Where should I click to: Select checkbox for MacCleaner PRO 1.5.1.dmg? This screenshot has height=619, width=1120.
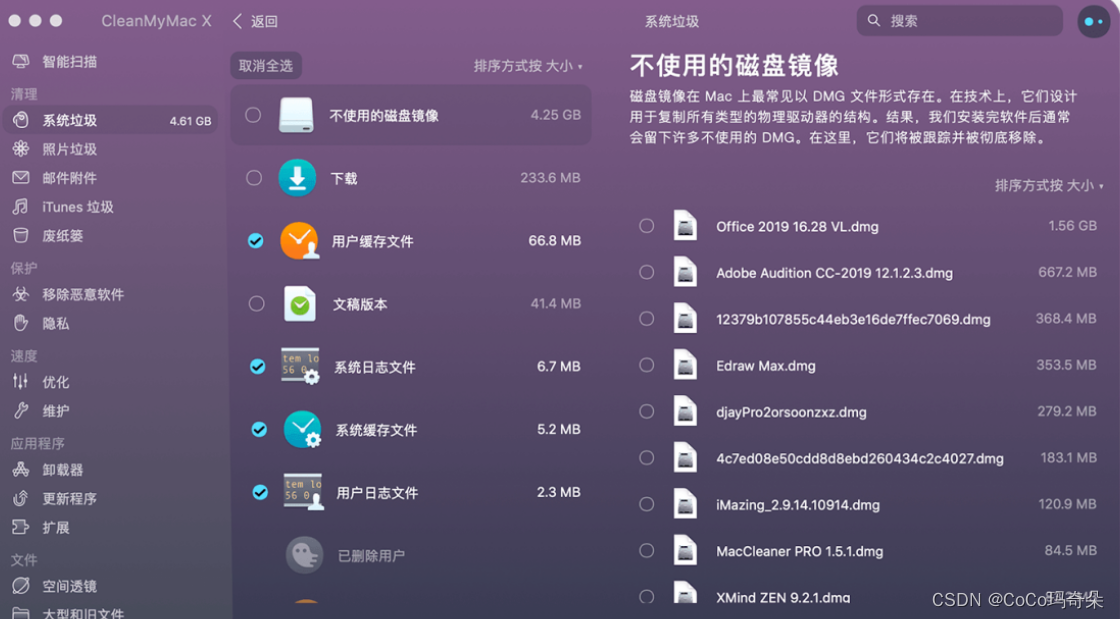(646, 550)
